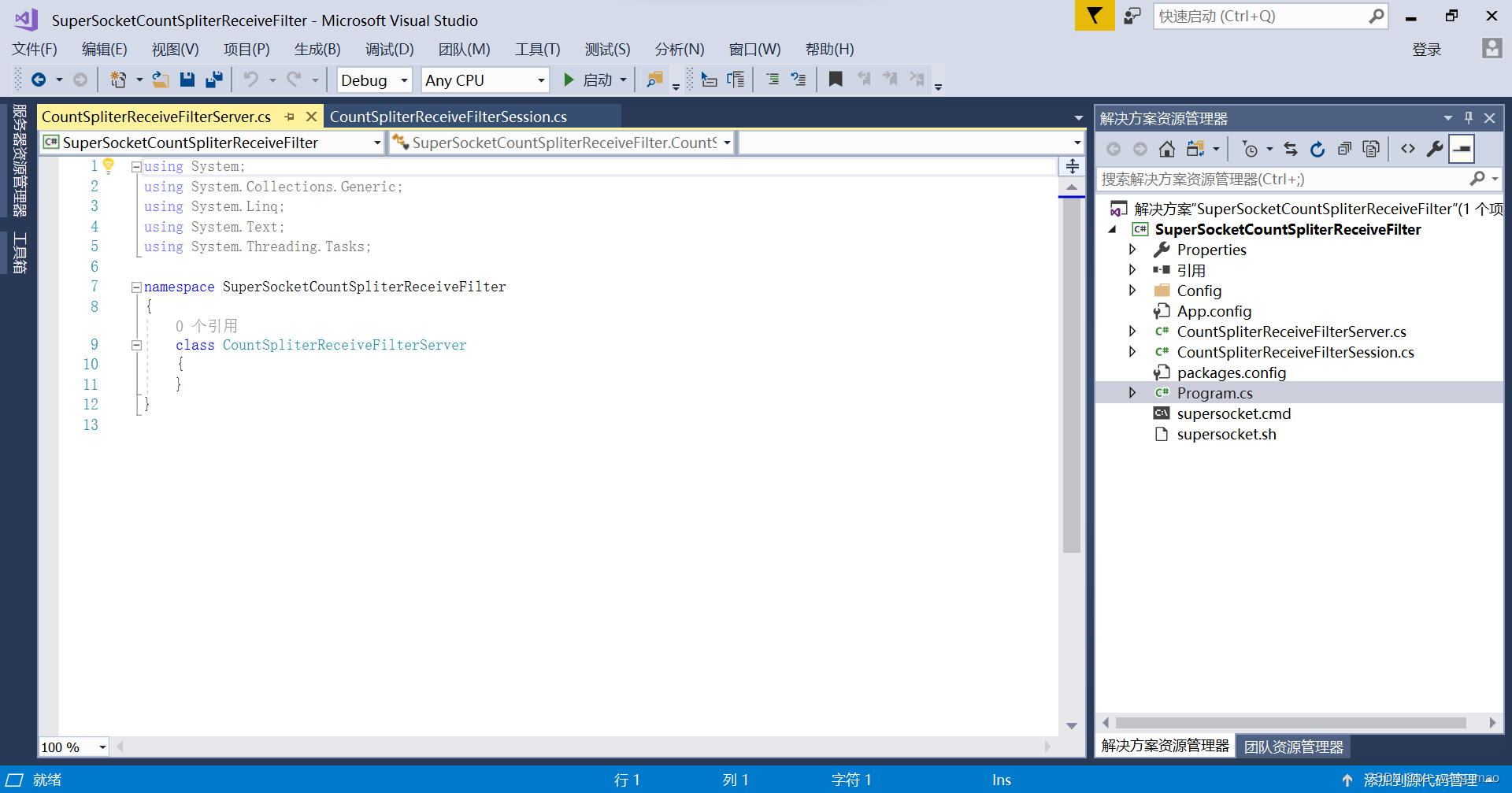Open the class type navigation dropdown
This screenshot has width=1512, height=793.
[562, 143]
